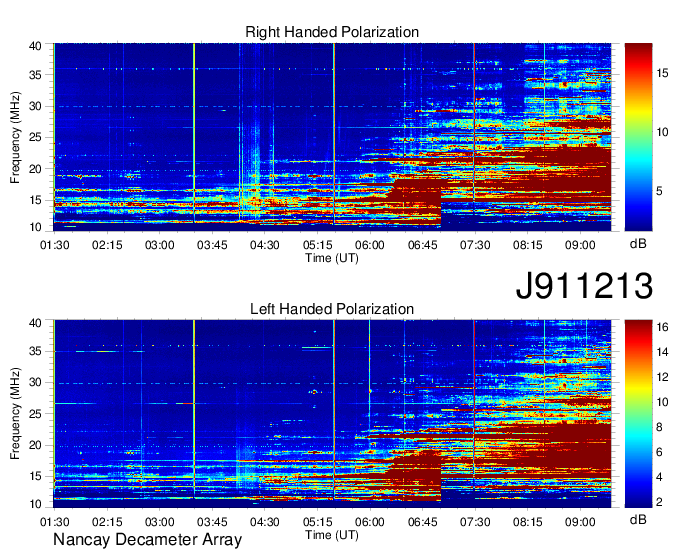Screen dimensions: 680x552
Task: Click "Time (UT)" label under Left Handed plot
Action: 332,535
